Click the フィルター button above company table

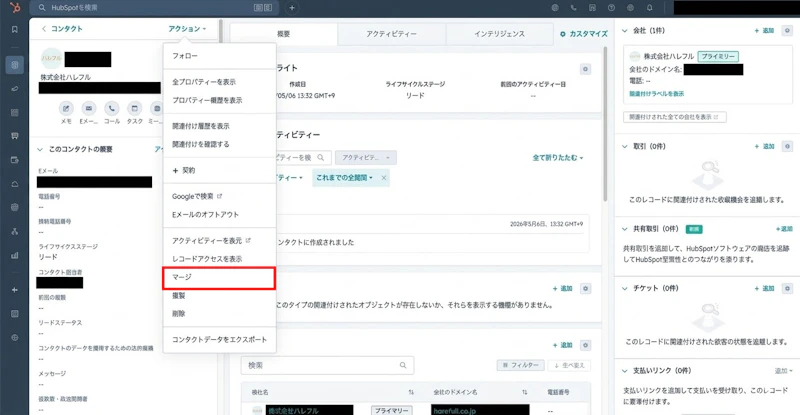tap(520, 365)
